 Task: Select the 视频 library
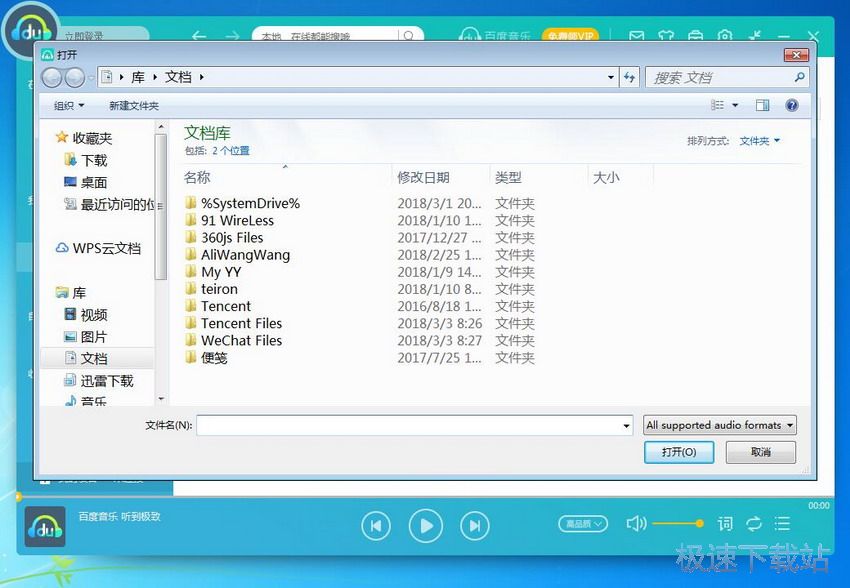(x=86, y=314)
